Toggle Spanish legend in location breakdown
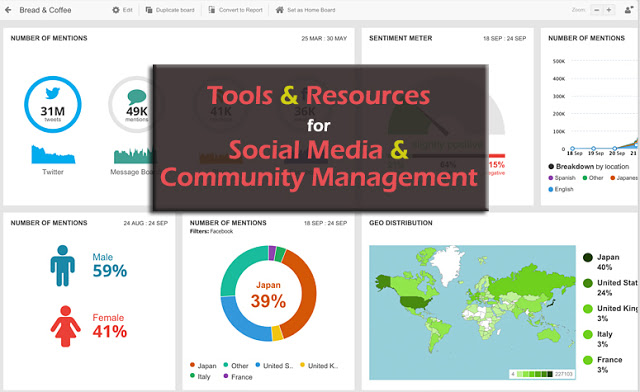Viewport: 640px width, 392px height. pyautogui.click(x=562, y=178)
